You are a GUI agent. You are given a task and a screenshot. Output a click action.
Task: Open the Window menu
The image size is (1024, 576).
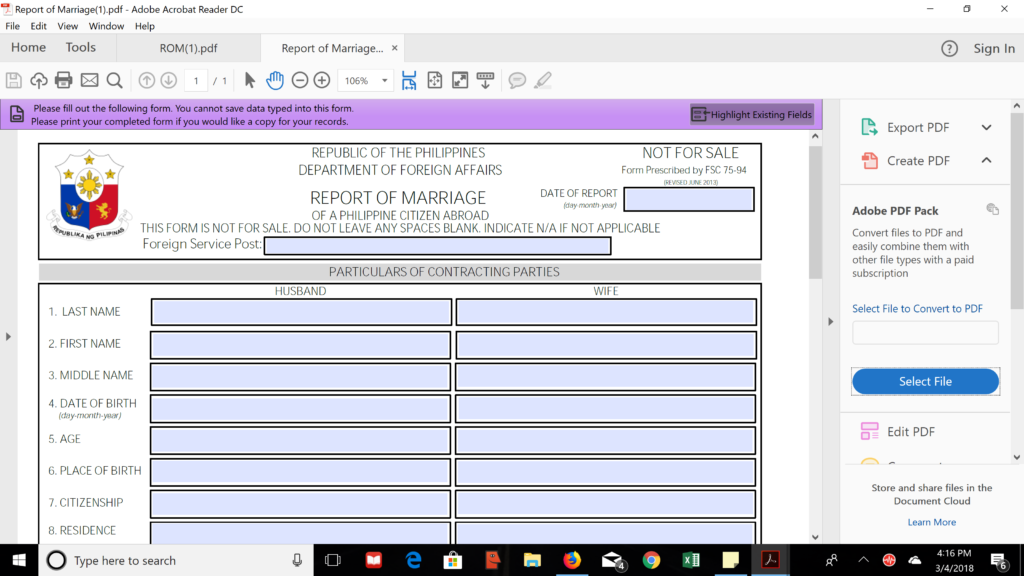pyautogui.click(x=106, y=26)
